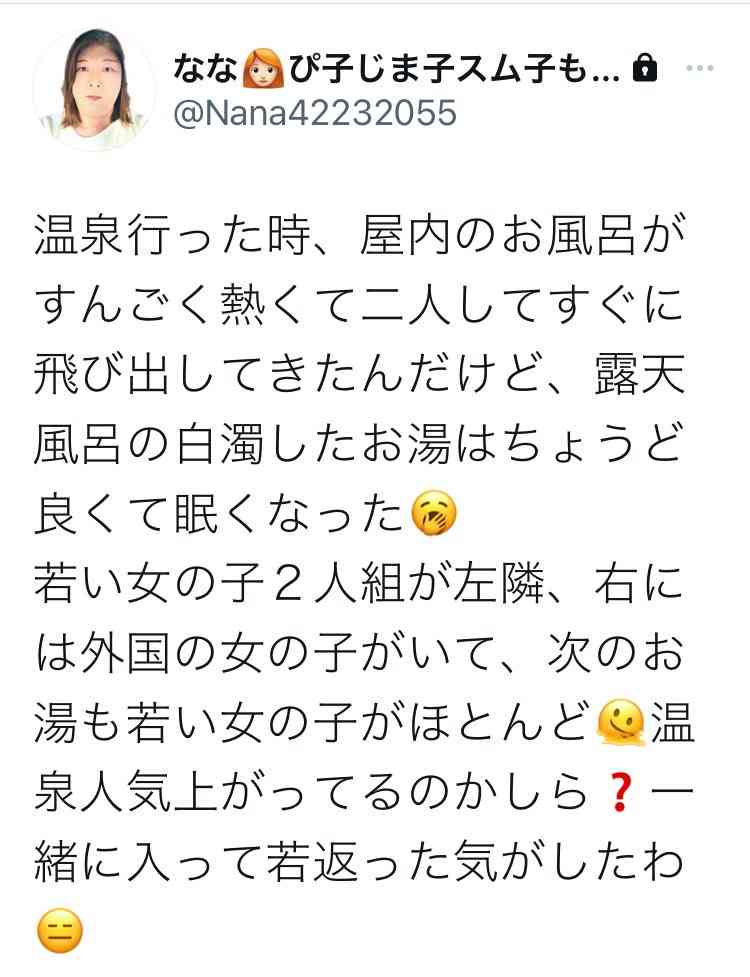Click the yawning face emoji after 眠くなった
750x977 pixels.
pyautogui.click(x=434, y=514)
